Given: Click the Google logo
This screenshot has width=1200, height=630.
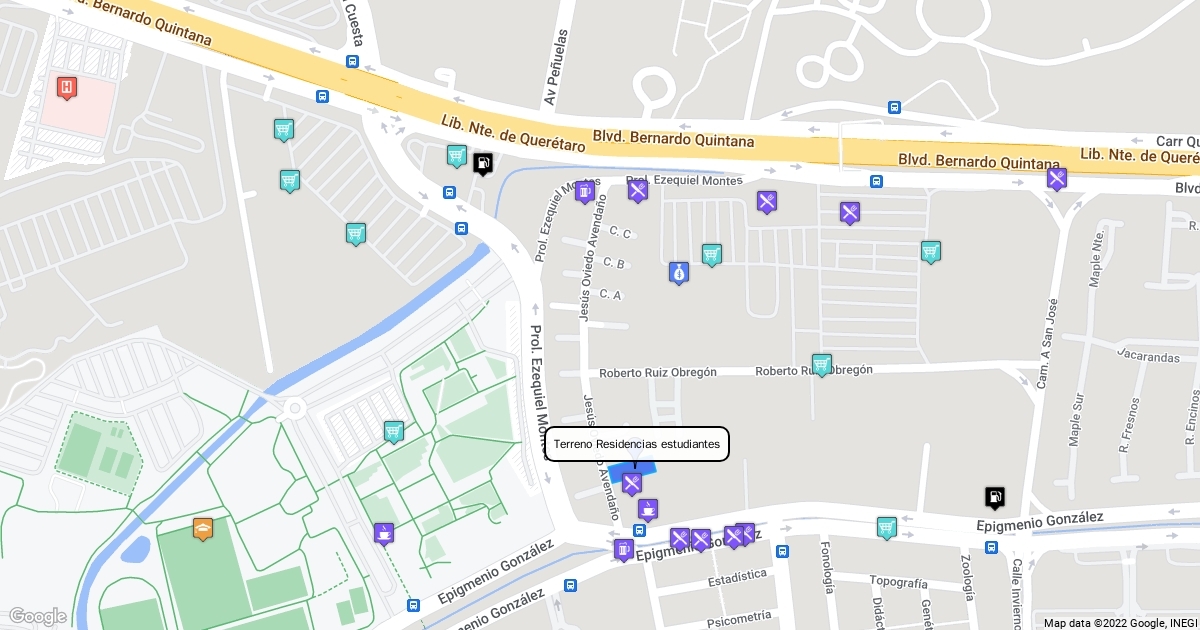Looking at the screenshot, I should tap(38, 616).
